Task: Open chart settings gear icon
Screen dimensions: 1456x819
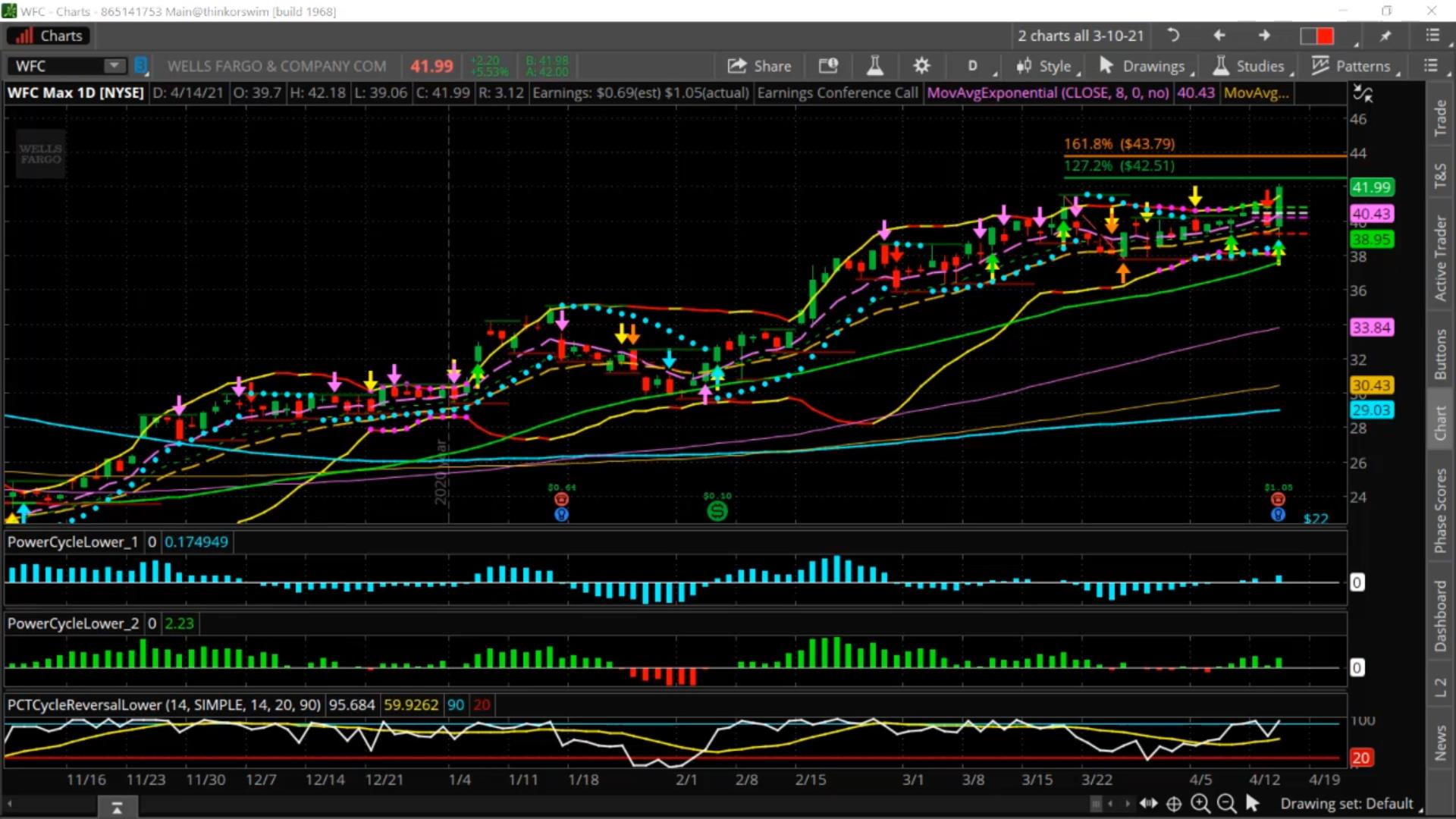Action: (x=921, y=66)
